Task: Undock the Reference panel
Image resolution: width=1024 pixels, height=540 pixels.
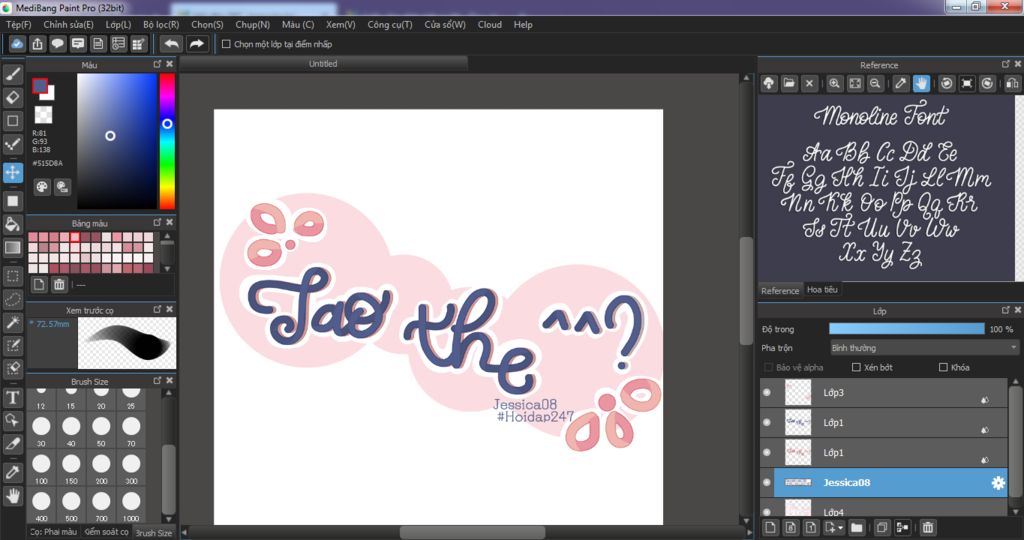Action: (x=1006, y=64)
